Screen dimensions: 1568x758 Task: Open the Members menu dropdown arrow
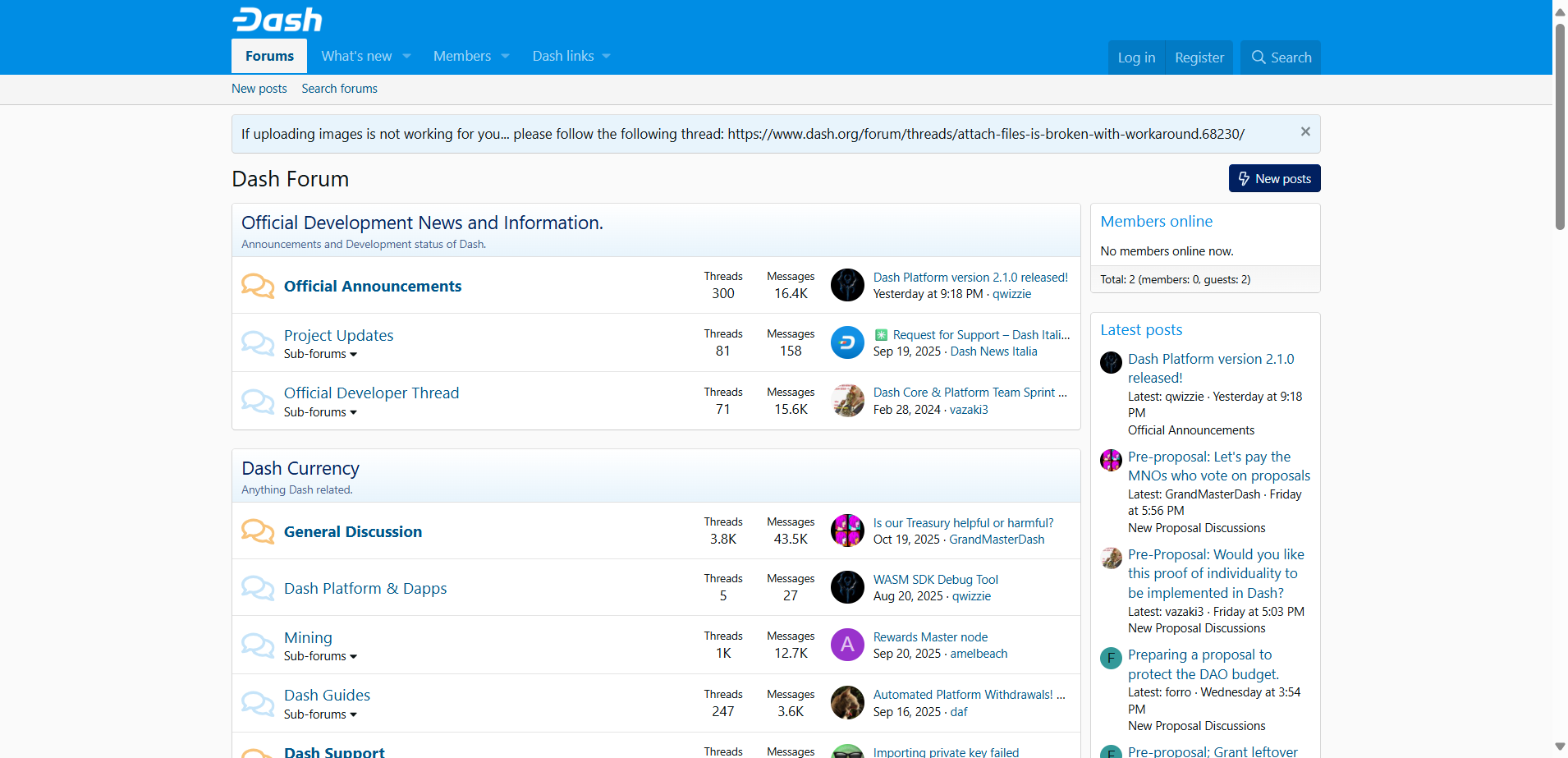[505, 57]
